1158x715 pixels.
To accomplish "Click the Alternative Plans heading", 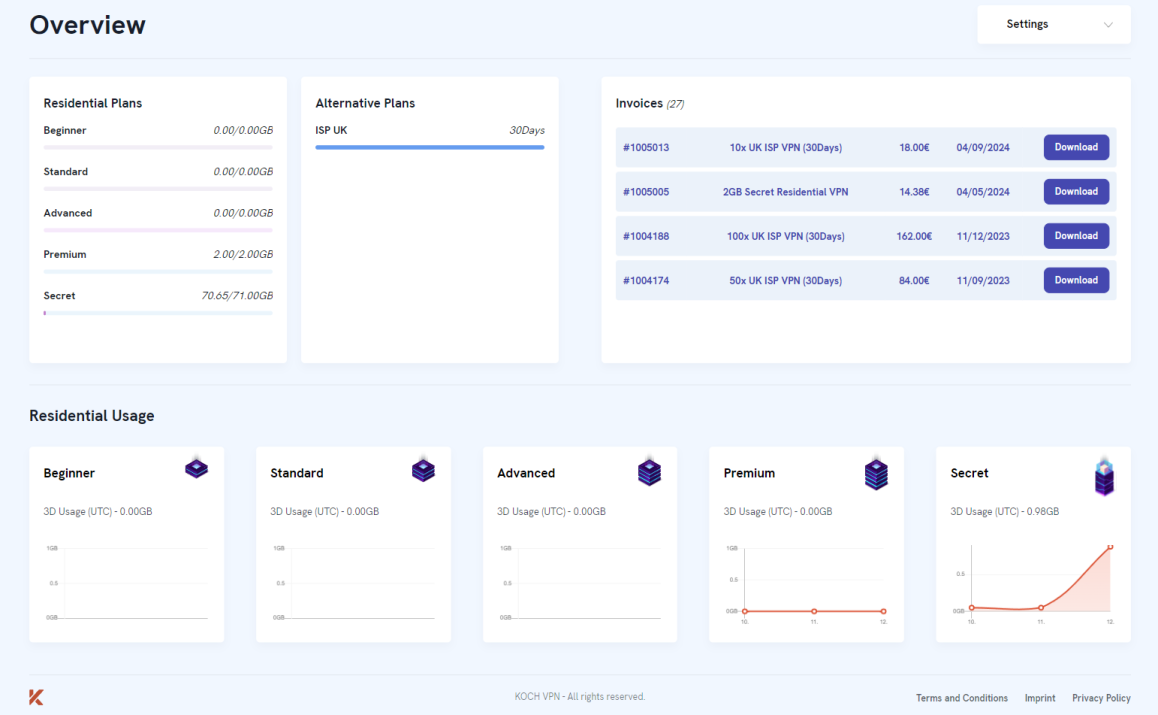I will 365,103.
